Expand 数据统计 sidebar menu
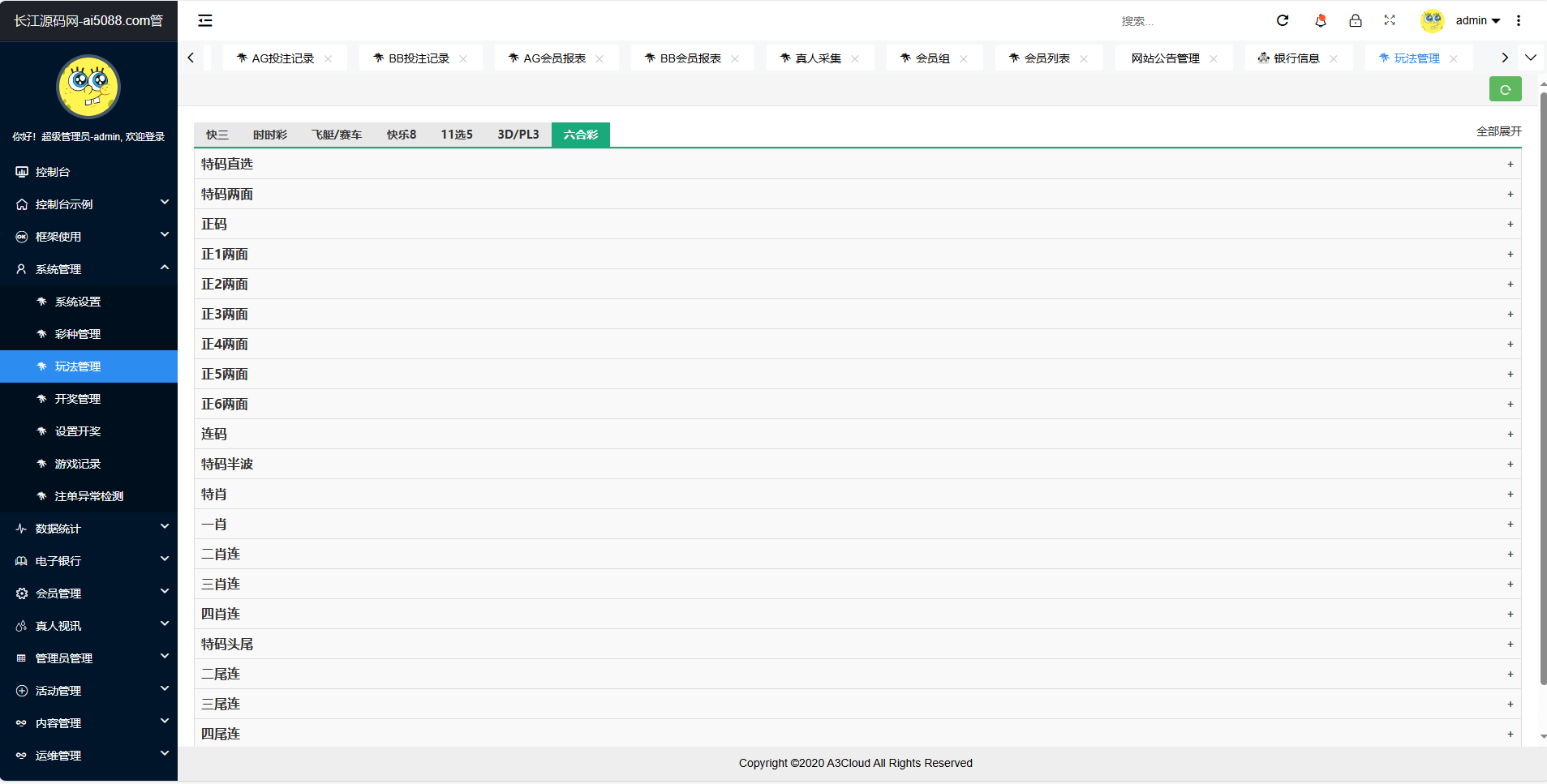This screenshot has height=784, width=1547. point(88,529)
